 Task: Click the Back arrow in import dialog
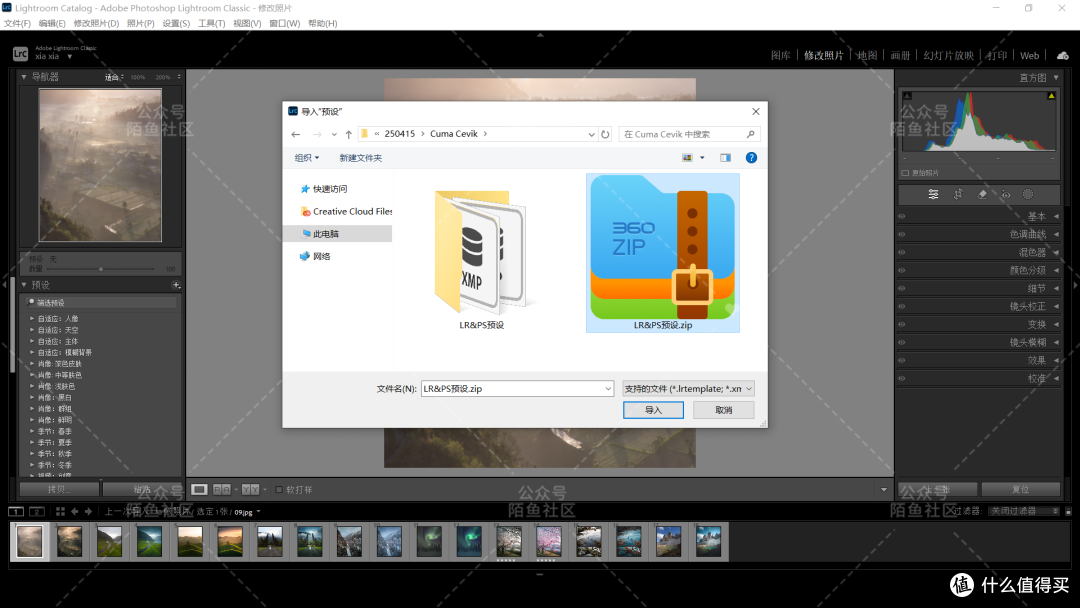[x=295, y=134]
